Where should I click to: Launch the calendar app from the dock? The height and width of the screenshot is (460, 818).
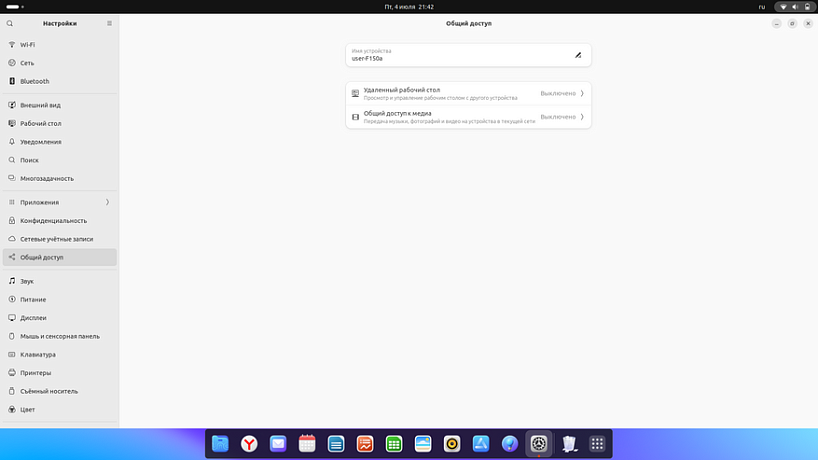[x=307, y=443]
